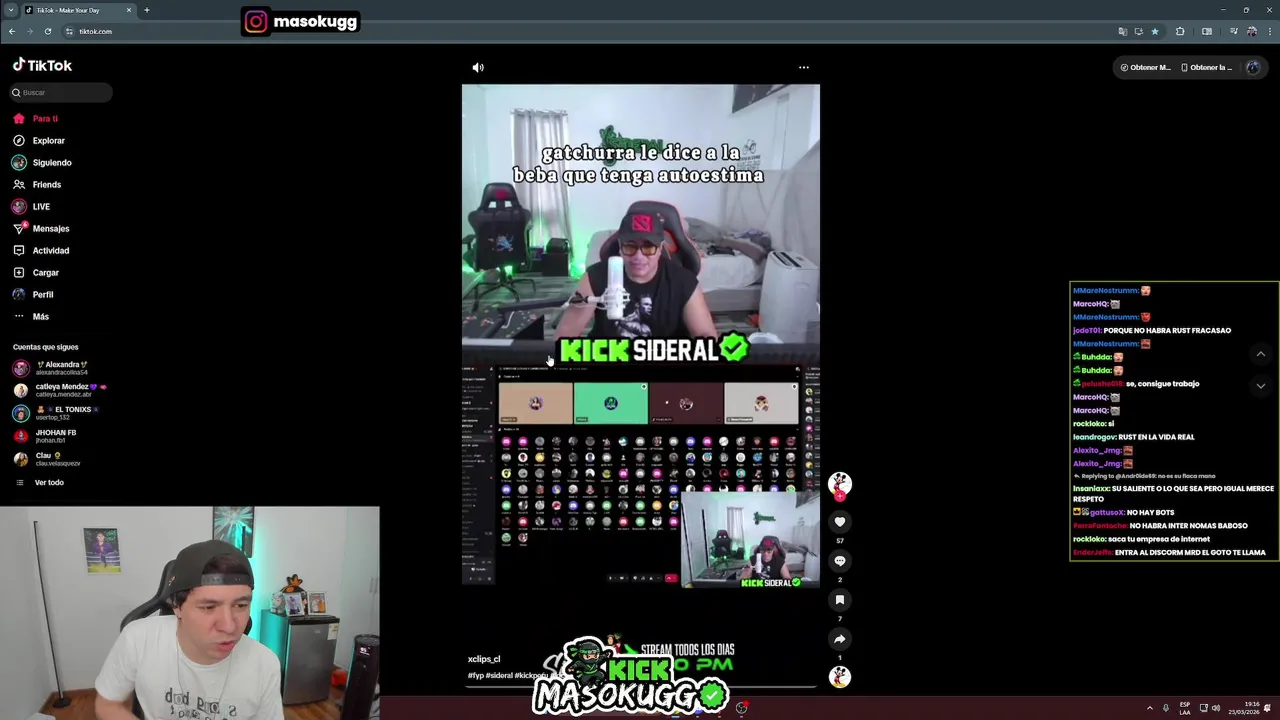Screen dimensions: 1280x720
Task: Open Chrome three-dots menu
Action: [x=1269, y=31]
